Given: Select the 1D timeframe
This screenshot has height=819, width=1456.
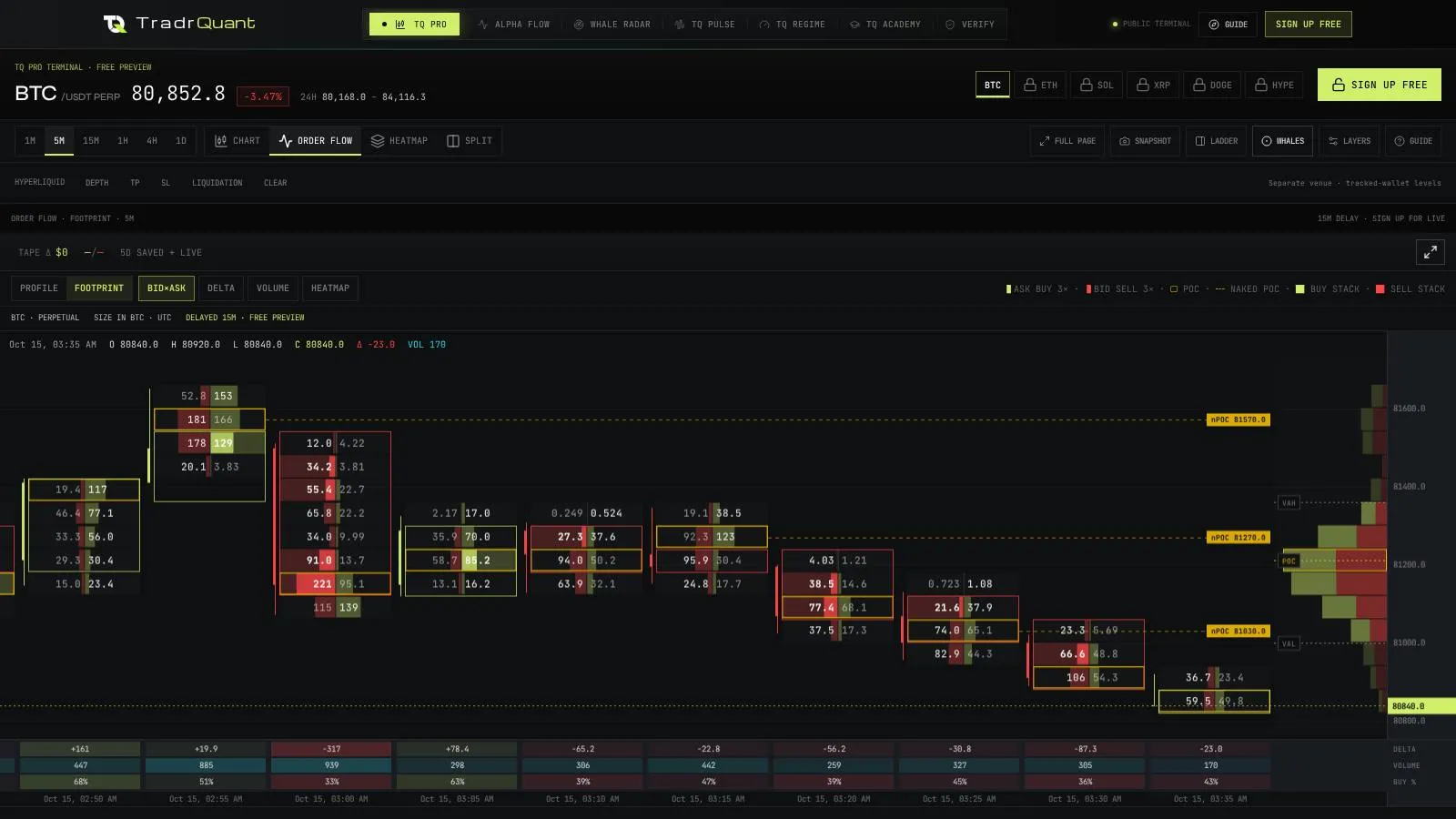Looking at the screenshot, I should click(x=181, y=141).
